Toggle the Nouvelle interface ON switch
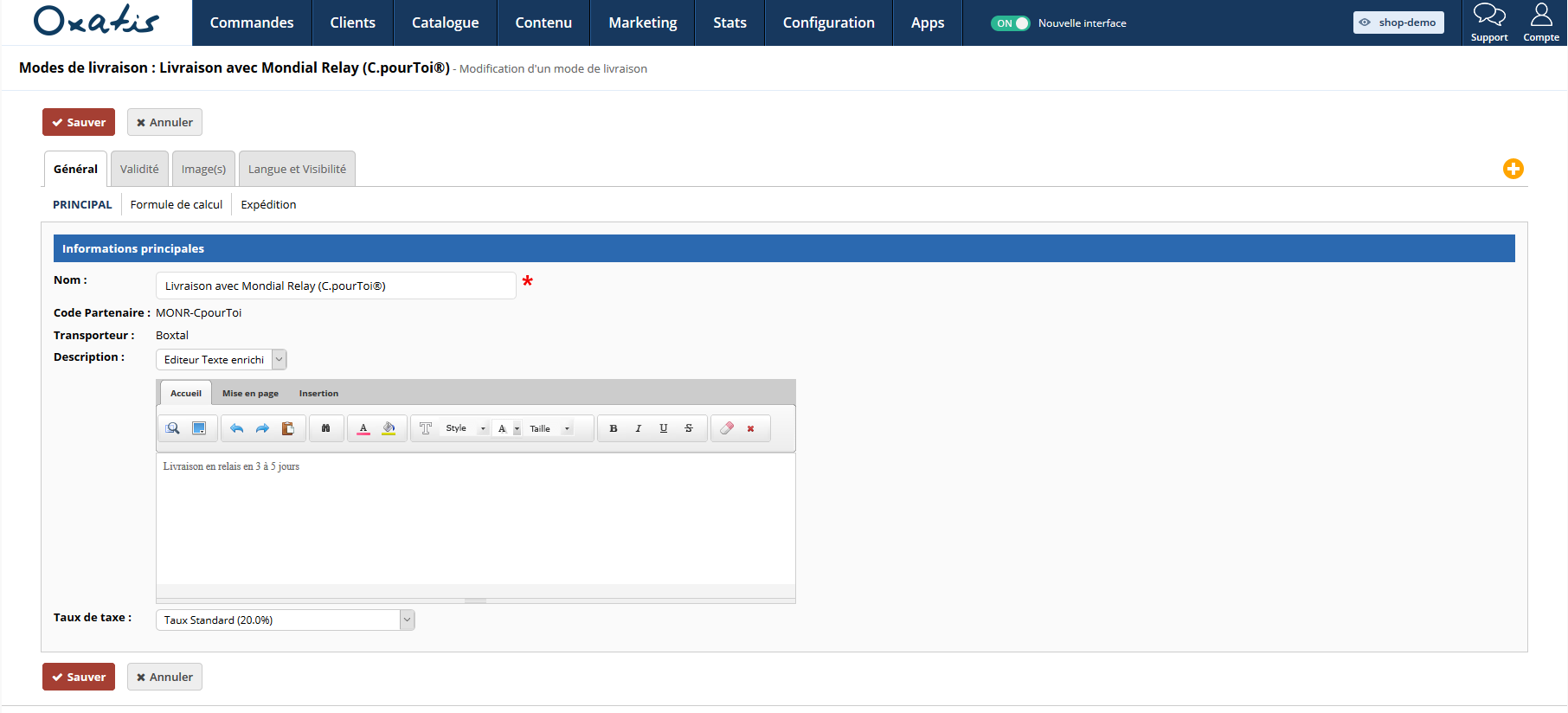 (1010, 23)
